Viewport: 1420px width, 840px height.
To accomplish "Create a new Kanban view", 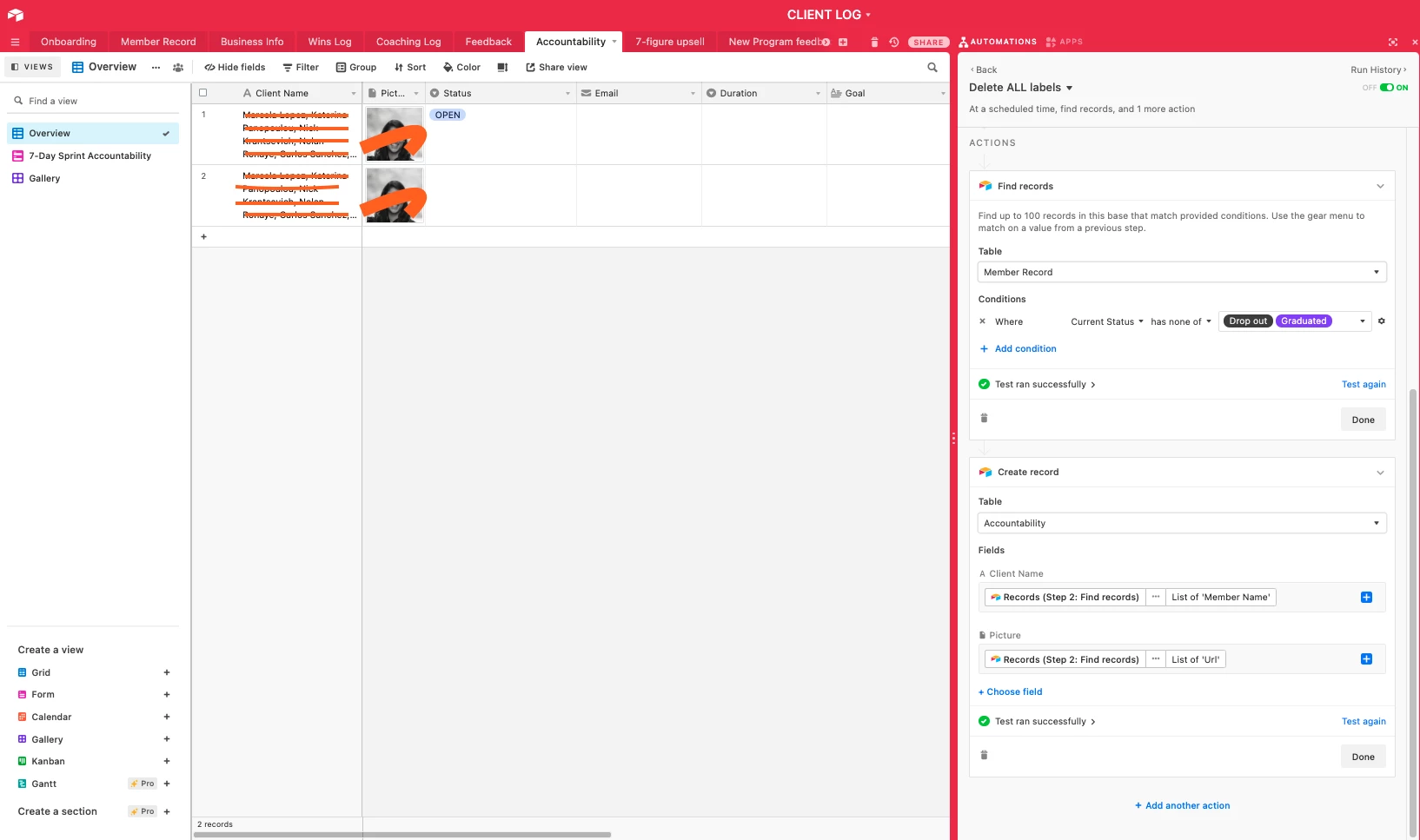I will point(93,761).
